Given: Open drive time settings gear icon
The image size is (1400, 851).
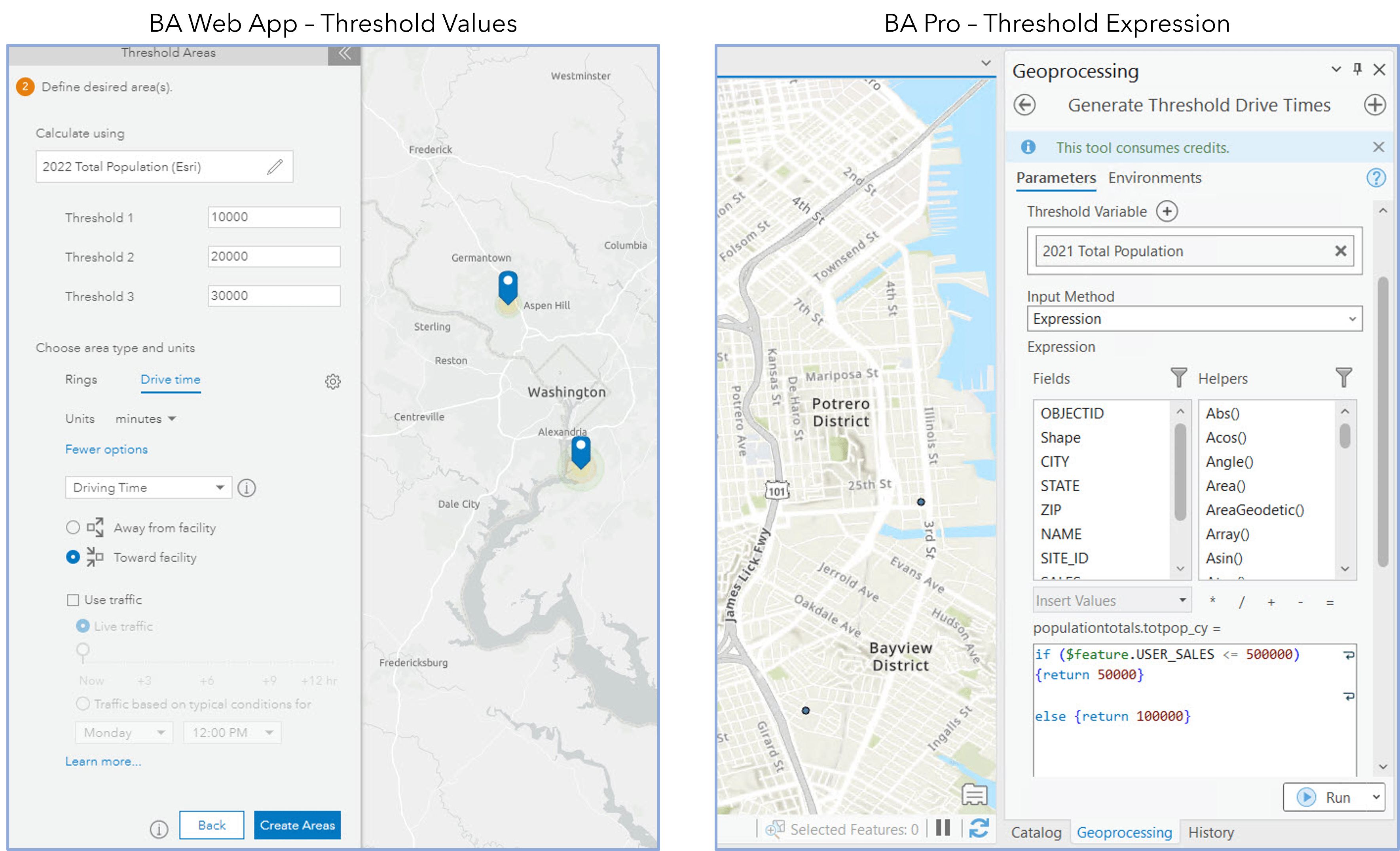Looking at the screenshot, I should point(332,382).
